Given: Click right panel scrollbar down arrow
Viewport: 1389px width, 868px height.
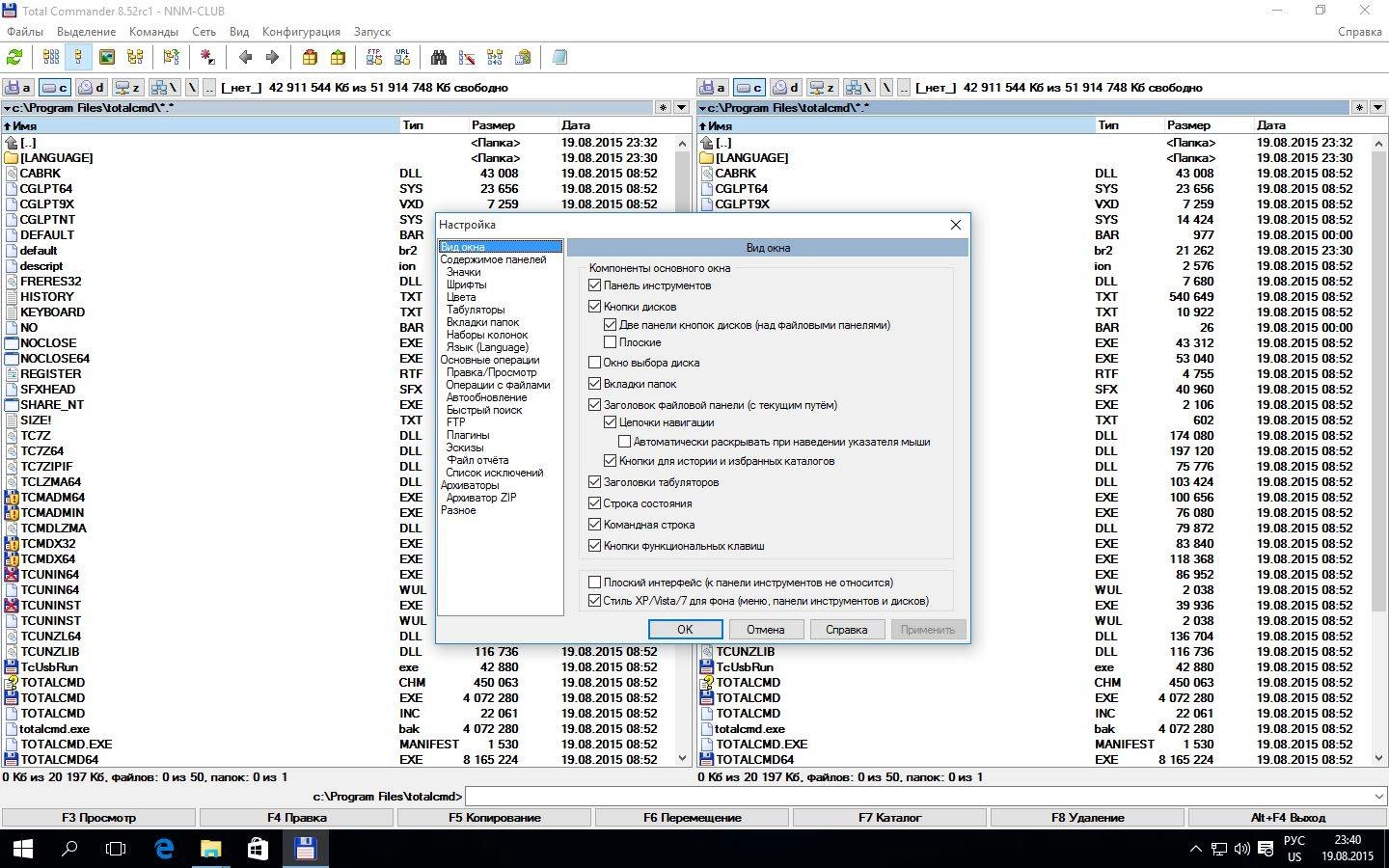Looking at the screenshot, I should (1378, 758).
